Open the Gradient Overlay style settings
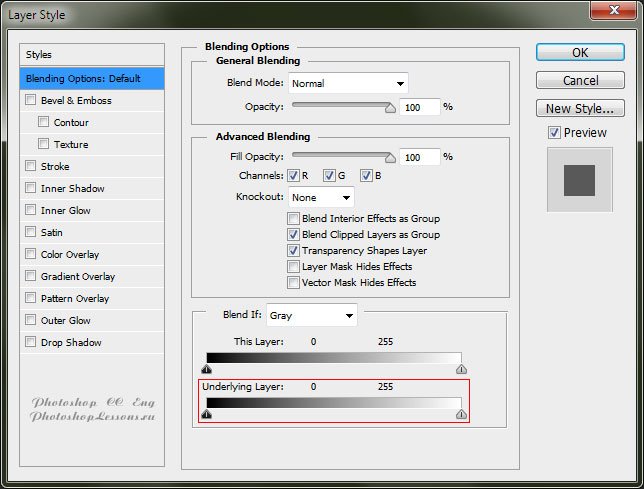Viewport: 644px width, 489px height. pos(78,276)
